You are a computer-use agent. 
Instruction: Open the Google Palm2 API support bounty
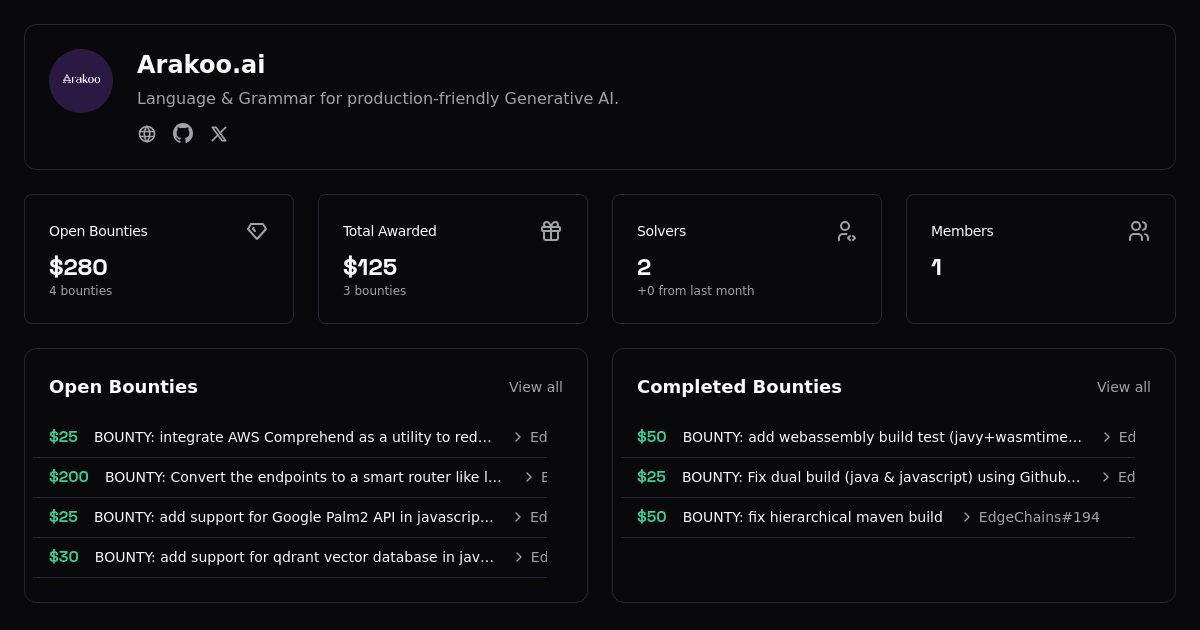(x=293, y=517)
